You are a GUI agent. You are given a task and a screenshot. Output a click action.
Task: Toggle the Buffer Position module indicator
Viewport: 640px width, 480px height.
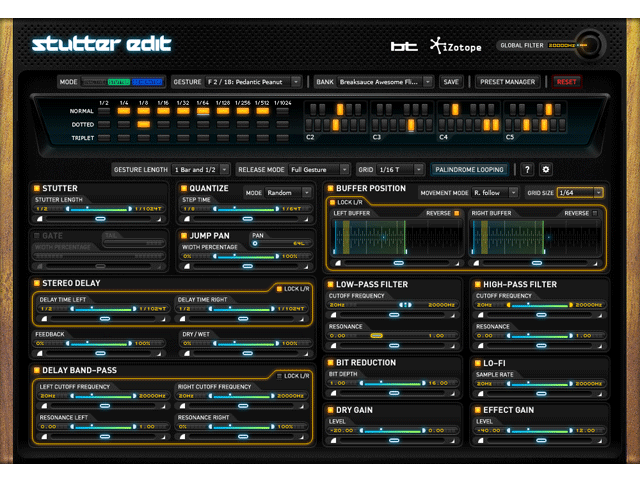click(331, 188)
